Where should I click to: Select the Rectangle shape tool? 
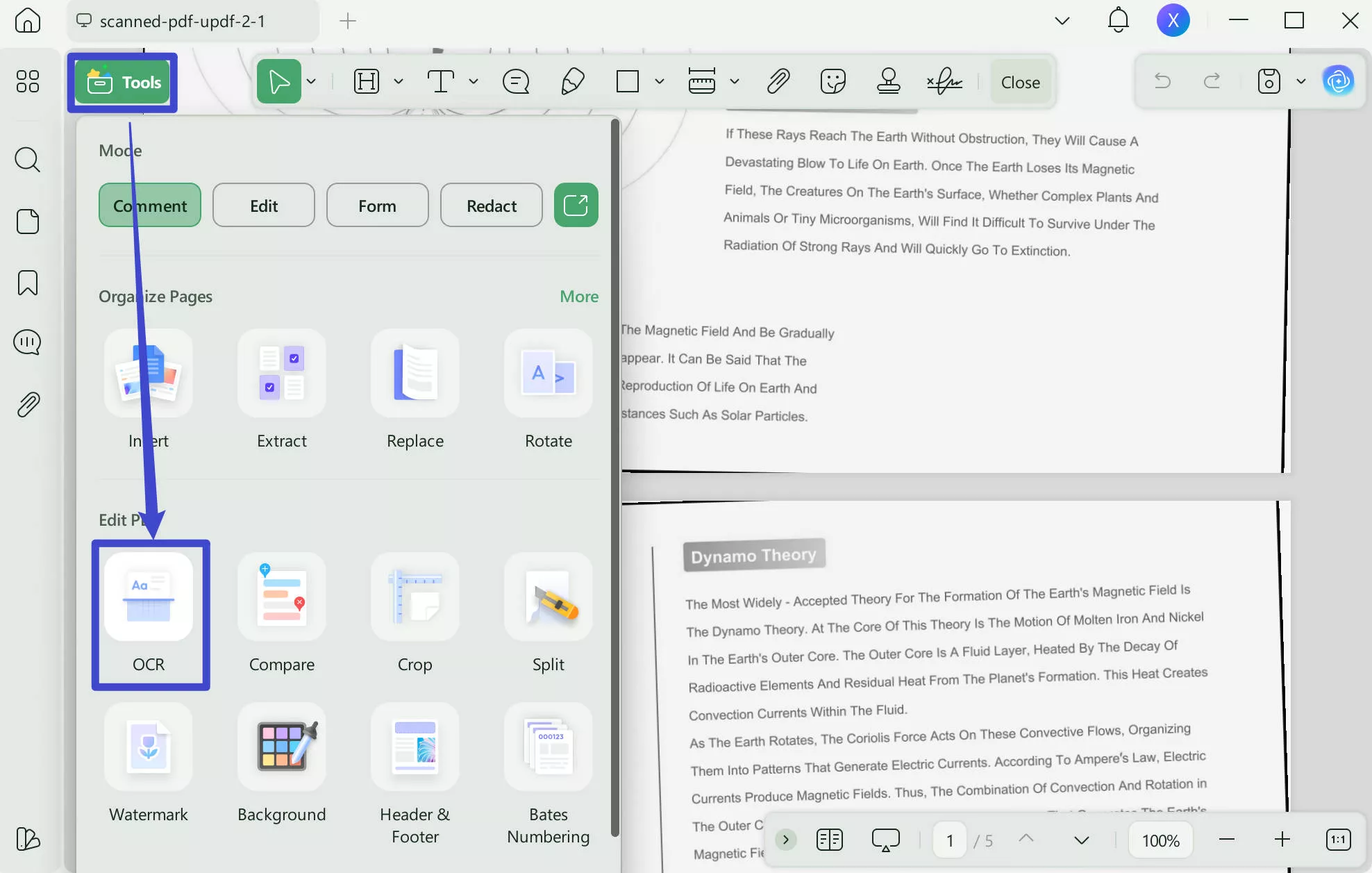[627, 81]
